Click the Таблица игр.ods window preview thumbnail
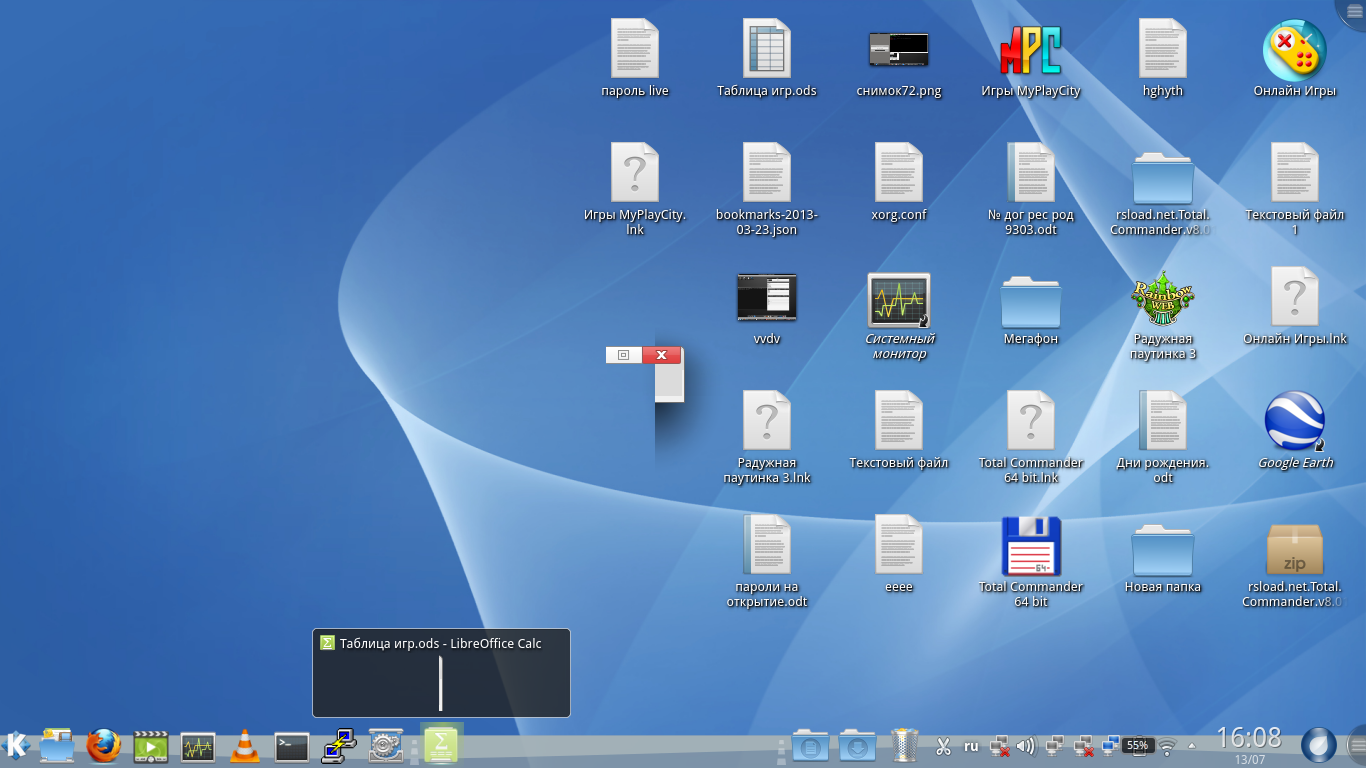 [x=441, y=682]
